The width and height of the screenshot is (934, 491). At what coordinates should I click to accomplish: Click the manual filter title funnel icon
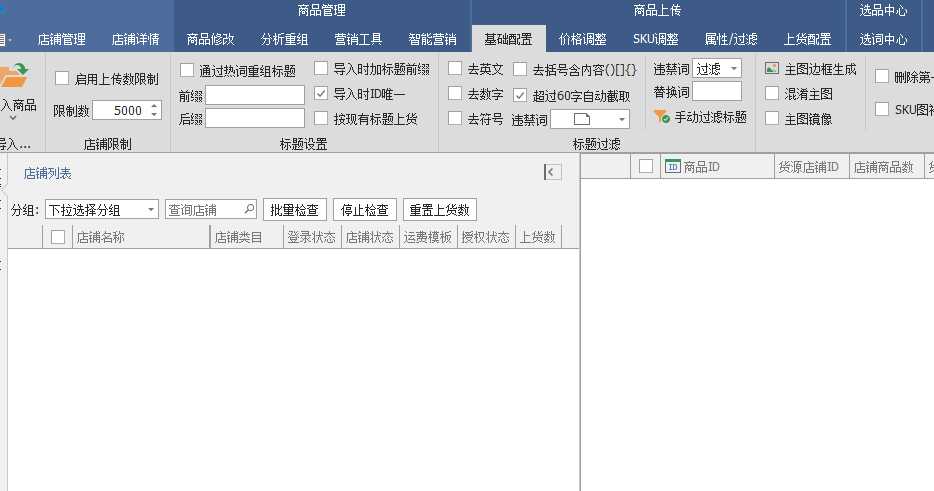tap(661, 117)
